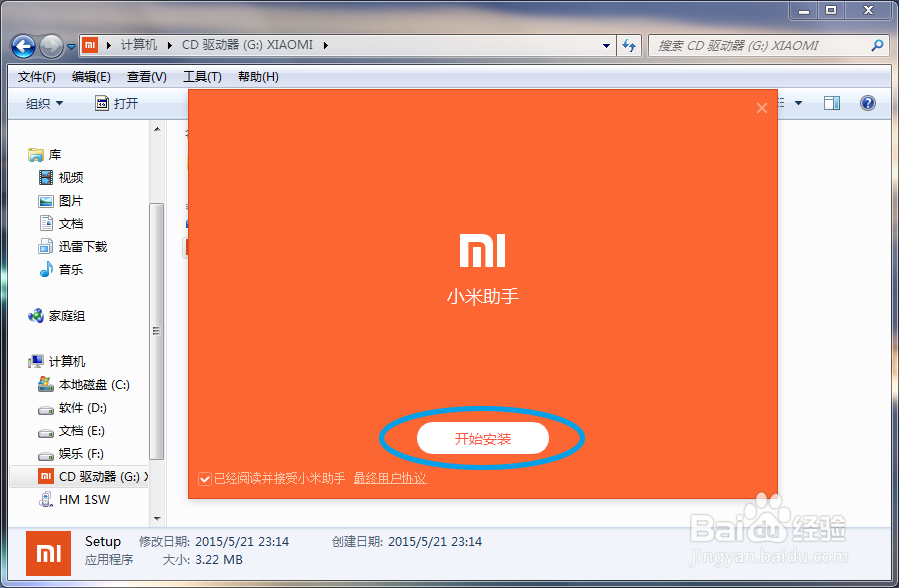Click the Explorer Back navigation arrow
This screenshot has height=588, width=899.
pyautogui.click(x=24, y=46)
